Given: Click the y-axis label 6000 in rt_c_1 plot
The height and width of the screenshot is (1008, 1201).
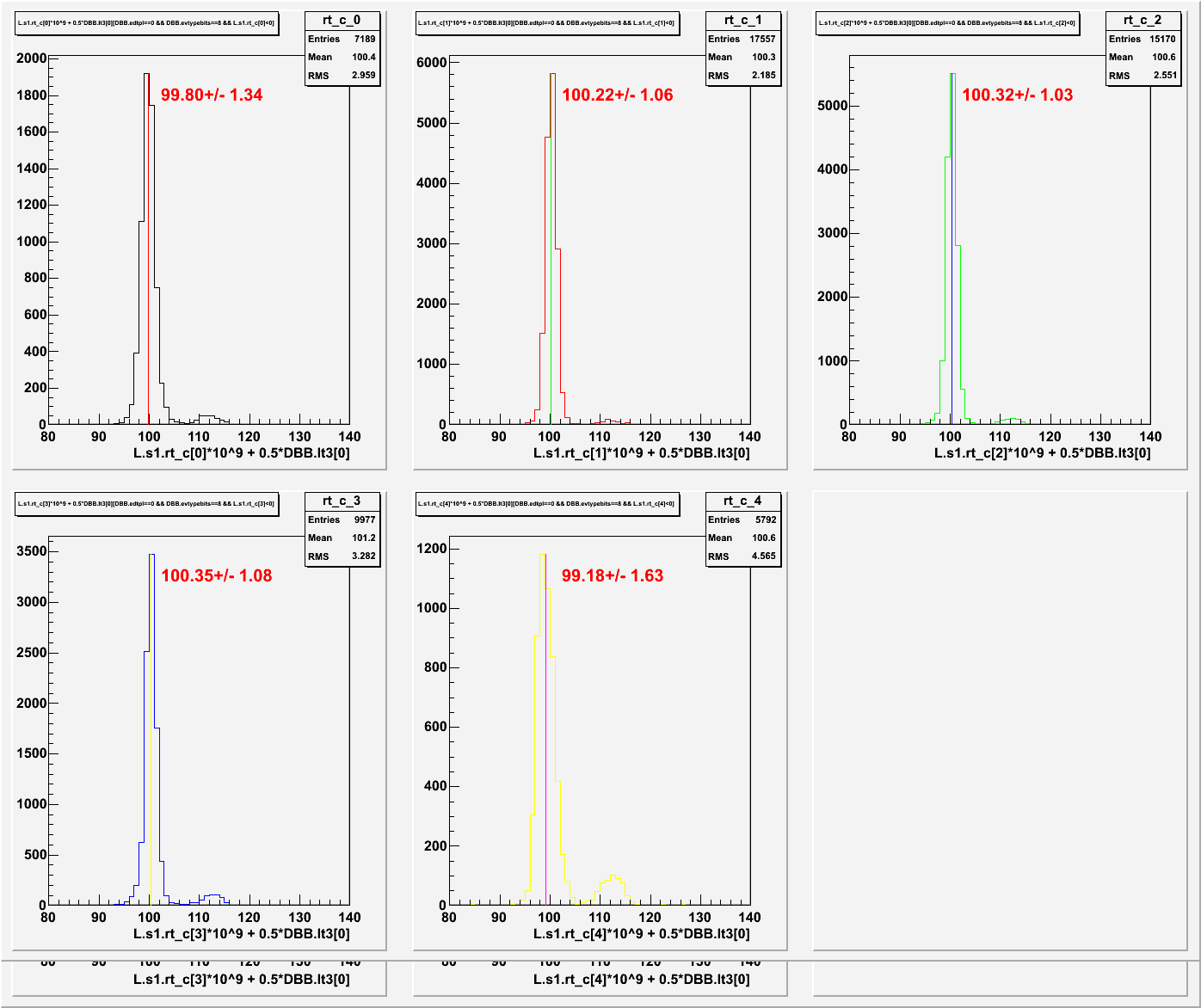Looking at the screenshot, I should pos(432,63).
